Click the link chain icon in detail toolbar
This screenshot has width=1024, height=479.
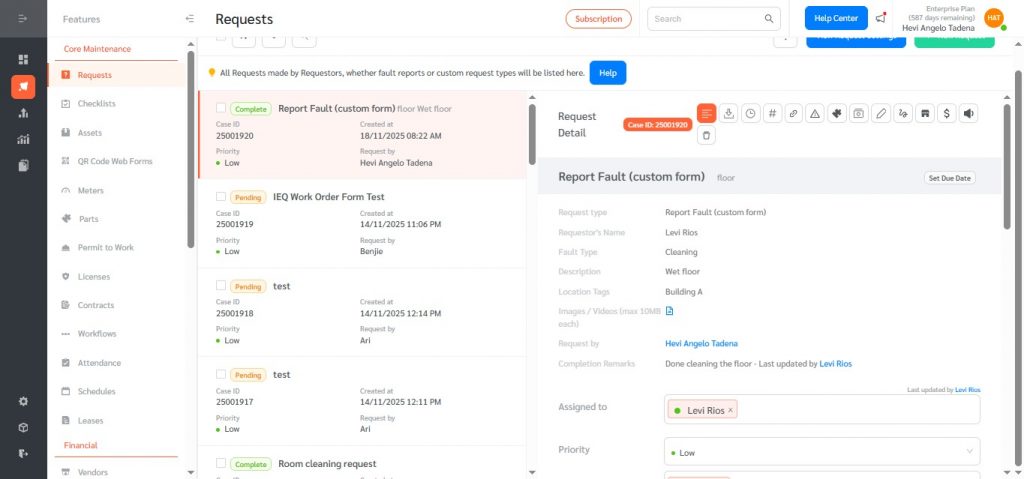(793, 114)
